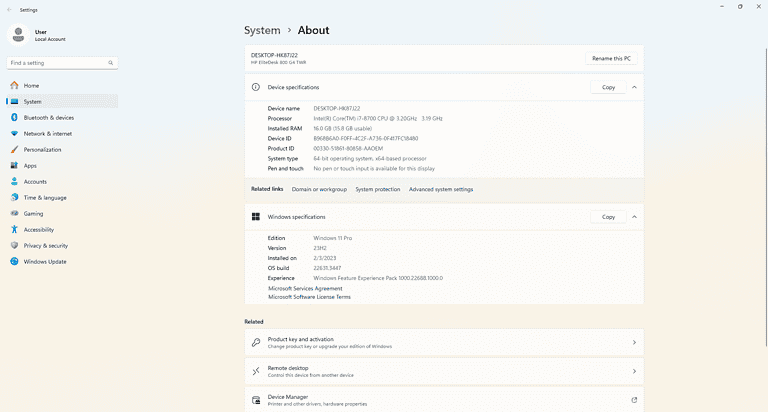Click the Gaming controller icon
The image size is (768, 412).
(x=14, y=214)
